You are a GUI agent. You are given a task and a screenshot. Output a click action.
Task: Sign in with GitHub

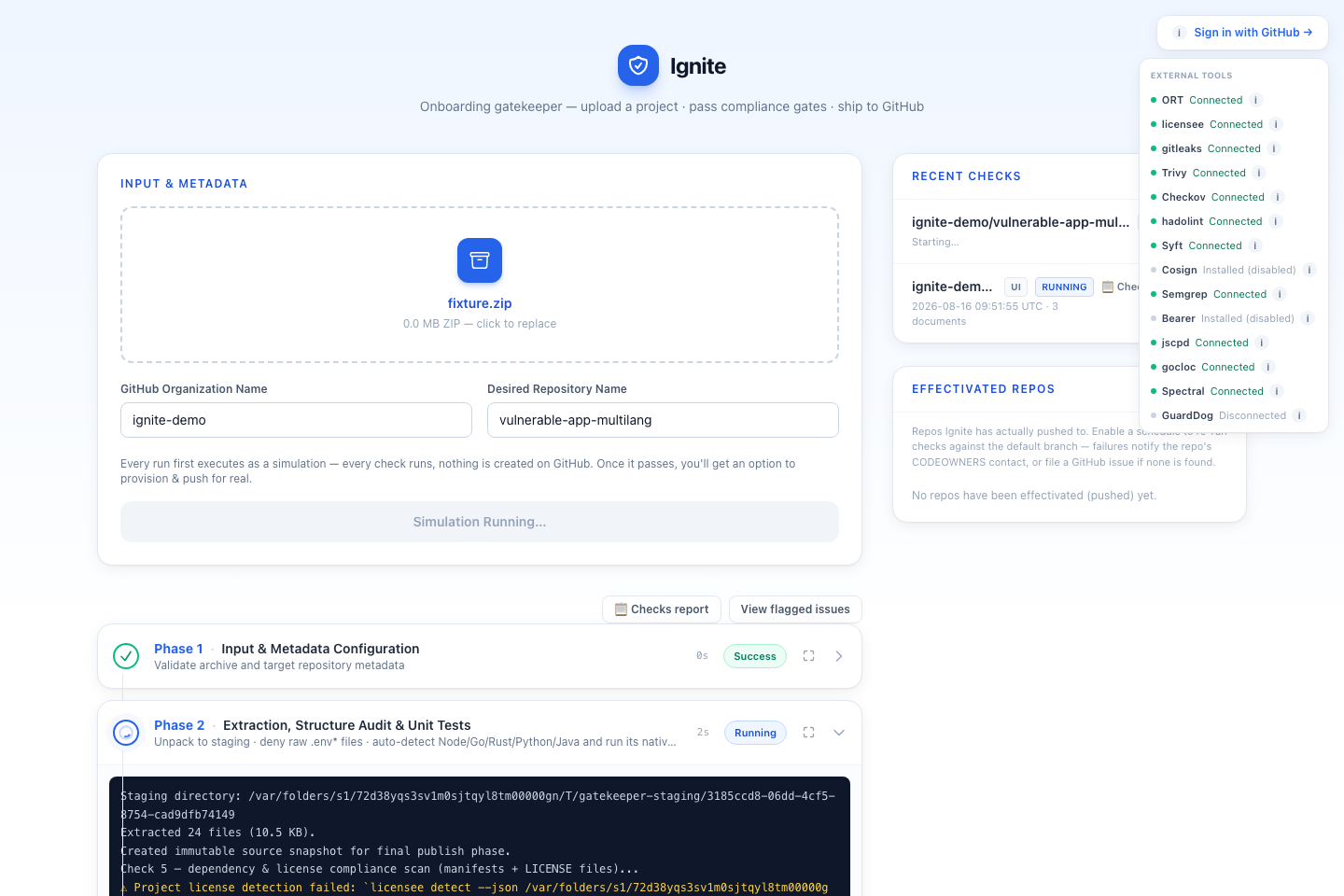click(x=1253, y=33)
